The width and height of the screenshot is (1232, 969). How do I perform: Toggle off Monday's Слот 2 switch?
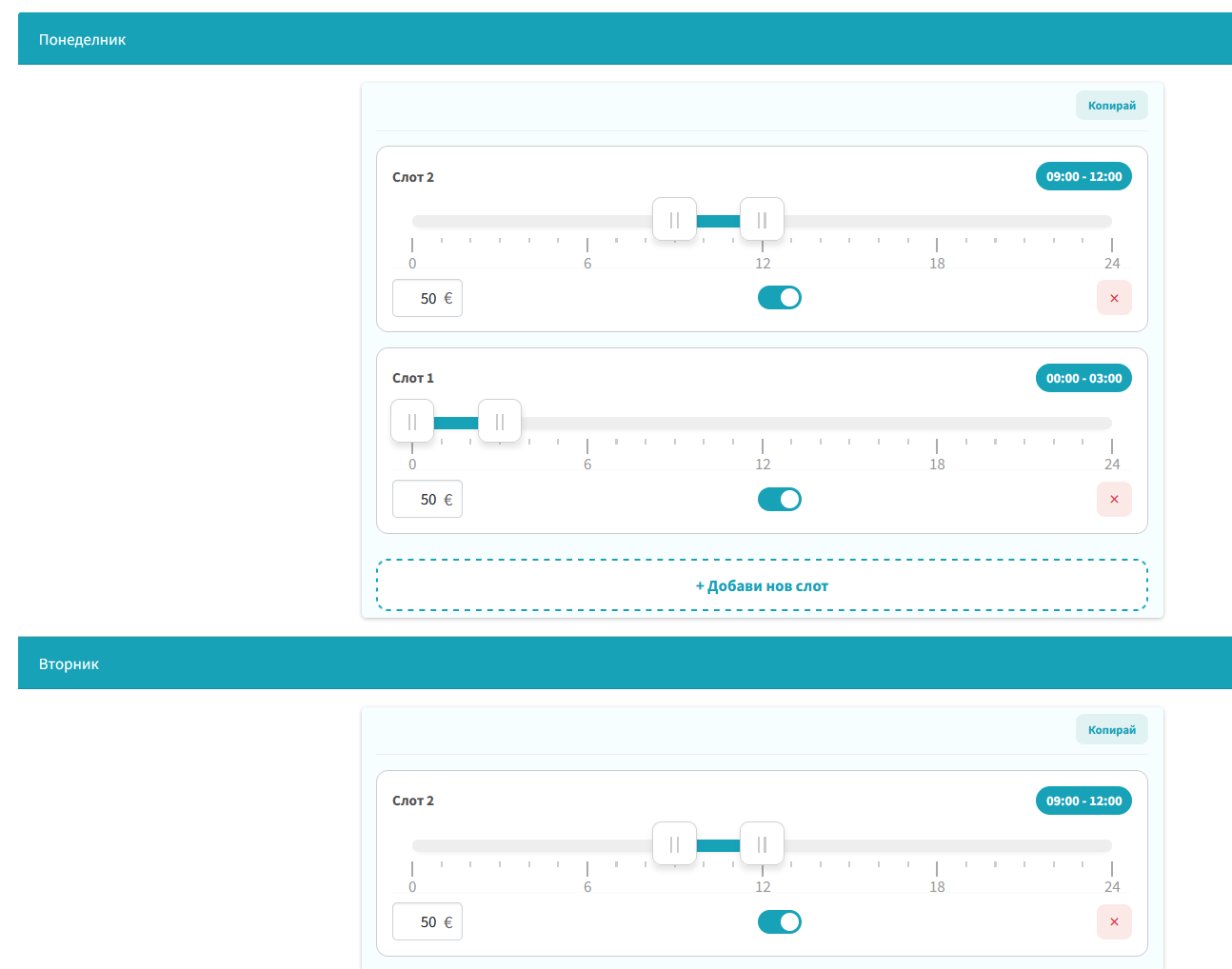point(779,298)
